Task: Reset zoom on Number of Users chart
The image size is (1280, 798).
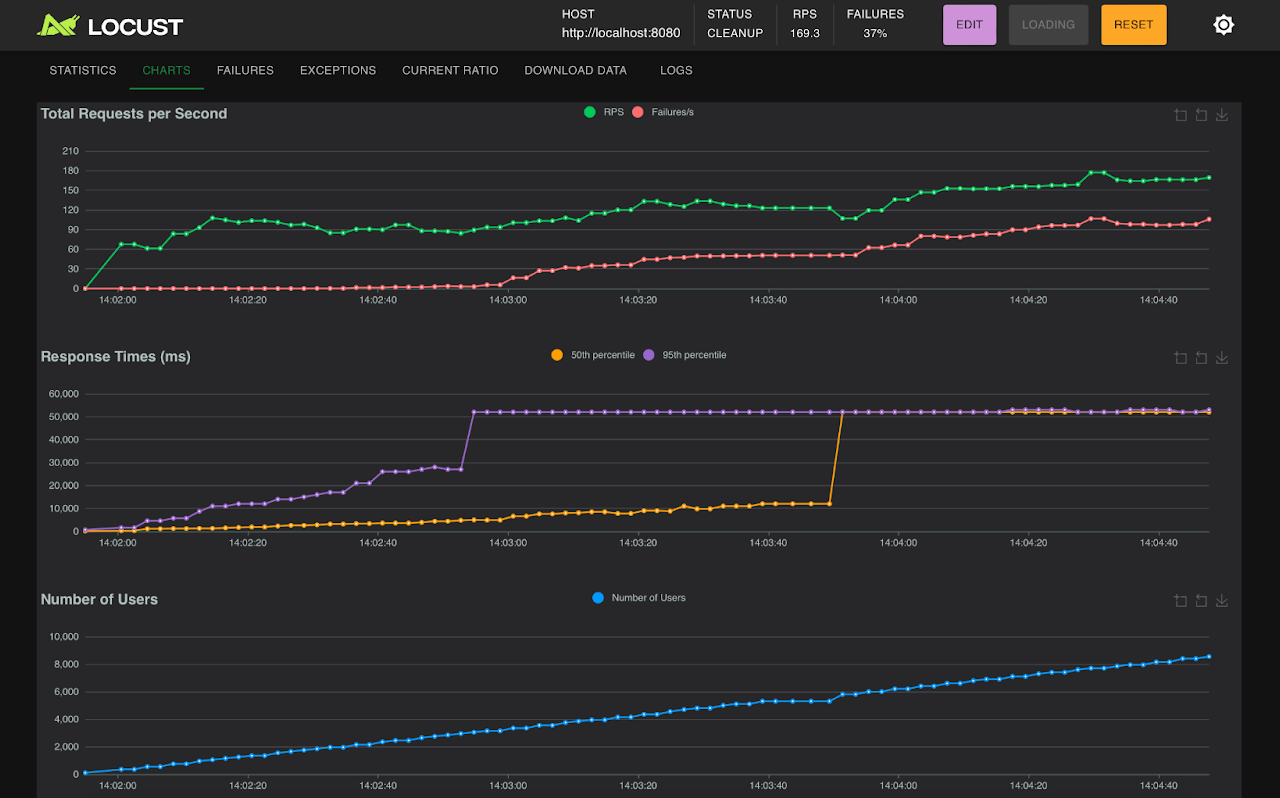Action: tap(1201, 601)
